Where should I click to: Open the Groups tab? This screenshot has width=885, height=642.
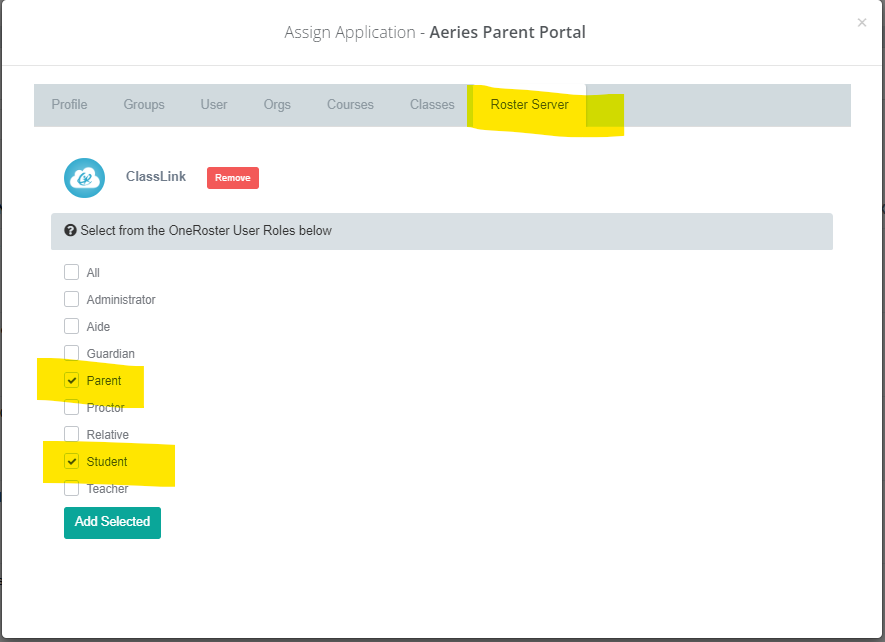[x=144, y=105]
